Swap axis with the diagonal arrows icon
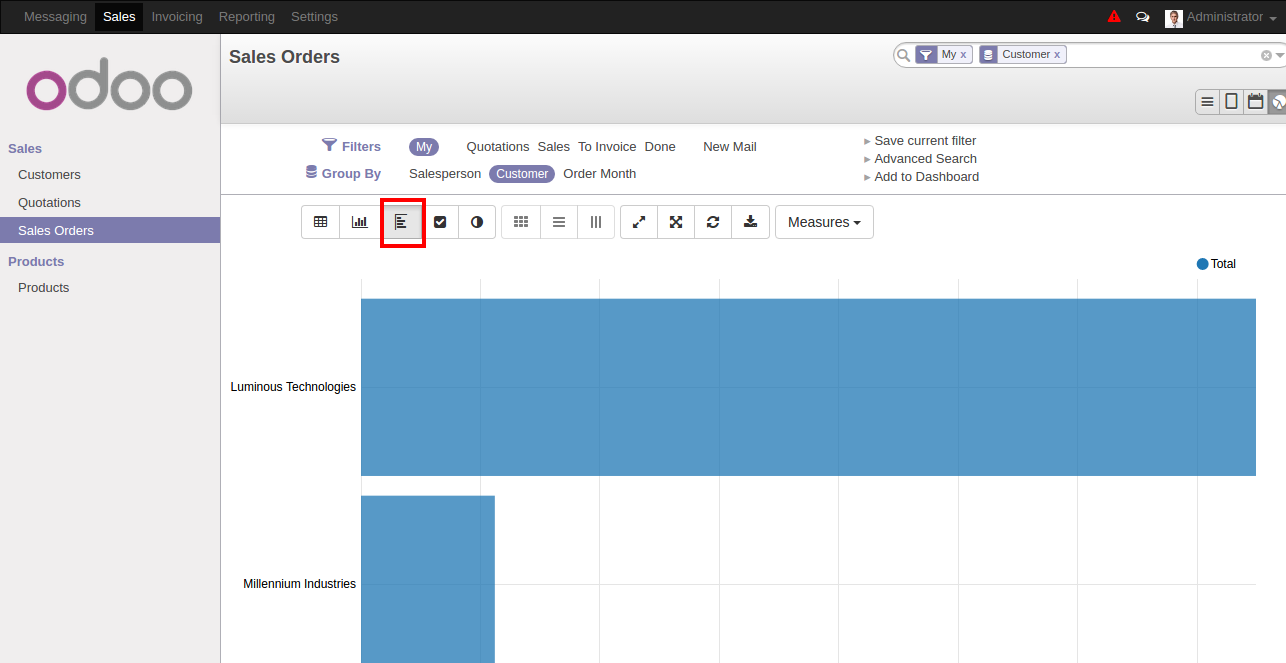The height and width of the screenshot is (663, 1286). (639, 222)
